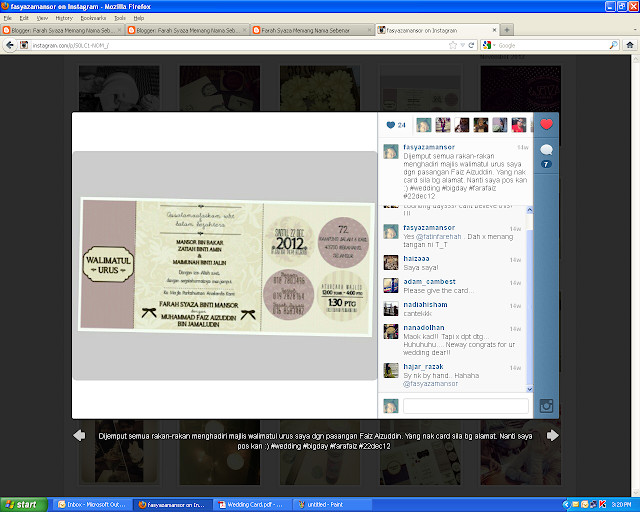This screenshot has height=512, width=640.
Task: Open hafzaaa username link
Action: tap(416, 258)
